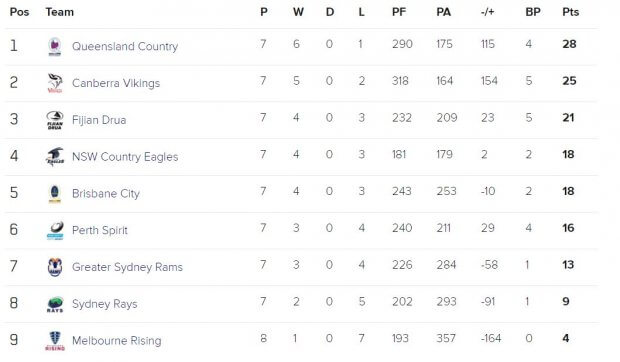Click the Brisbane City team logo

pyautogui.click(x=55, y=194)
